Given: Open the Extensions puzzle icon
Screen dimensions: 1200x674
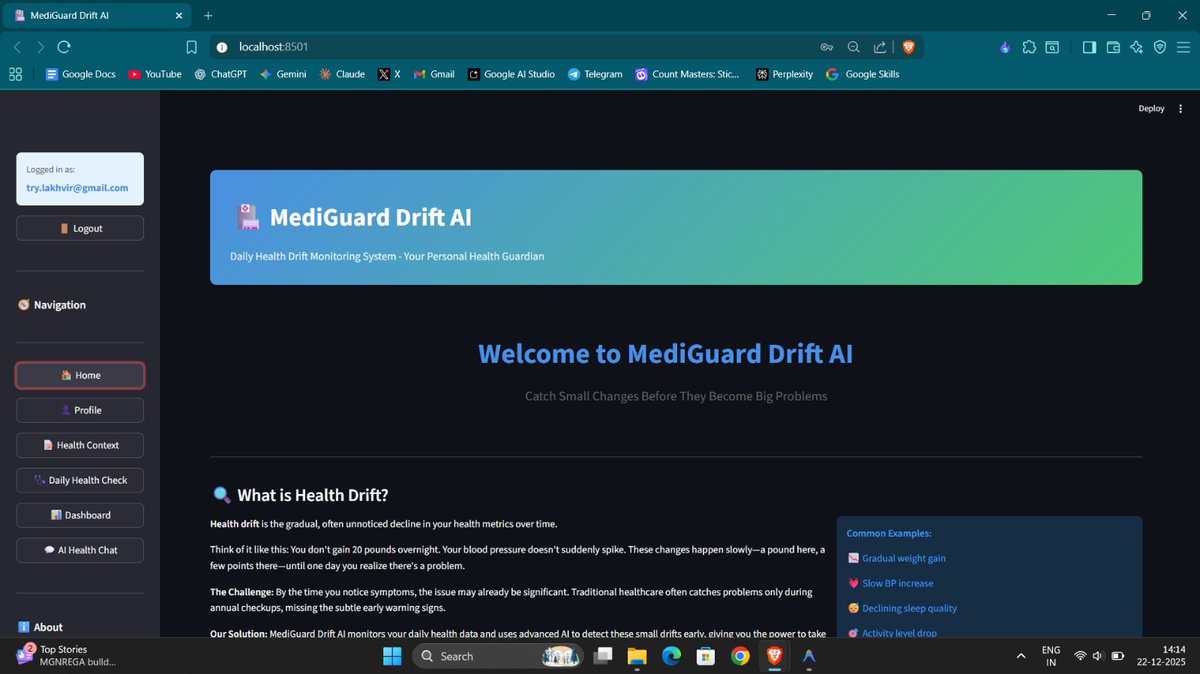Looking at the screenshot, I should click(x=1029, y=46).
